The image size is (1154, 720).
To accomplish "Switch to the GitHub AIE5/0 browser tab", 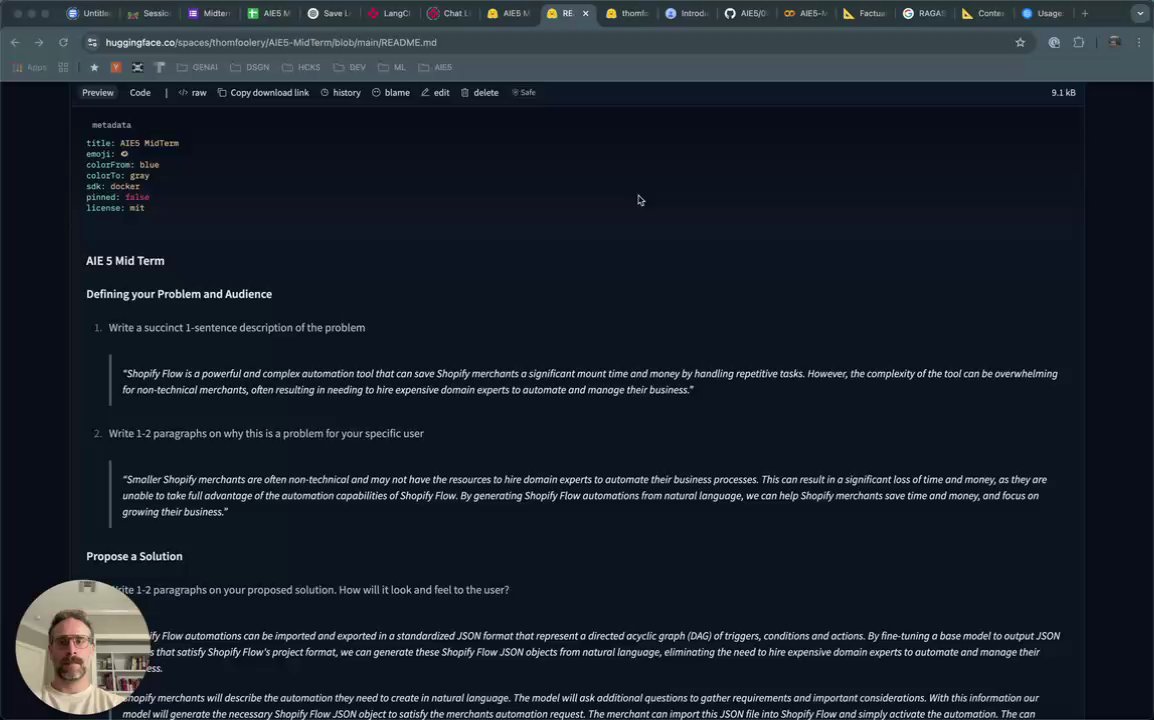I will [747, 13].
